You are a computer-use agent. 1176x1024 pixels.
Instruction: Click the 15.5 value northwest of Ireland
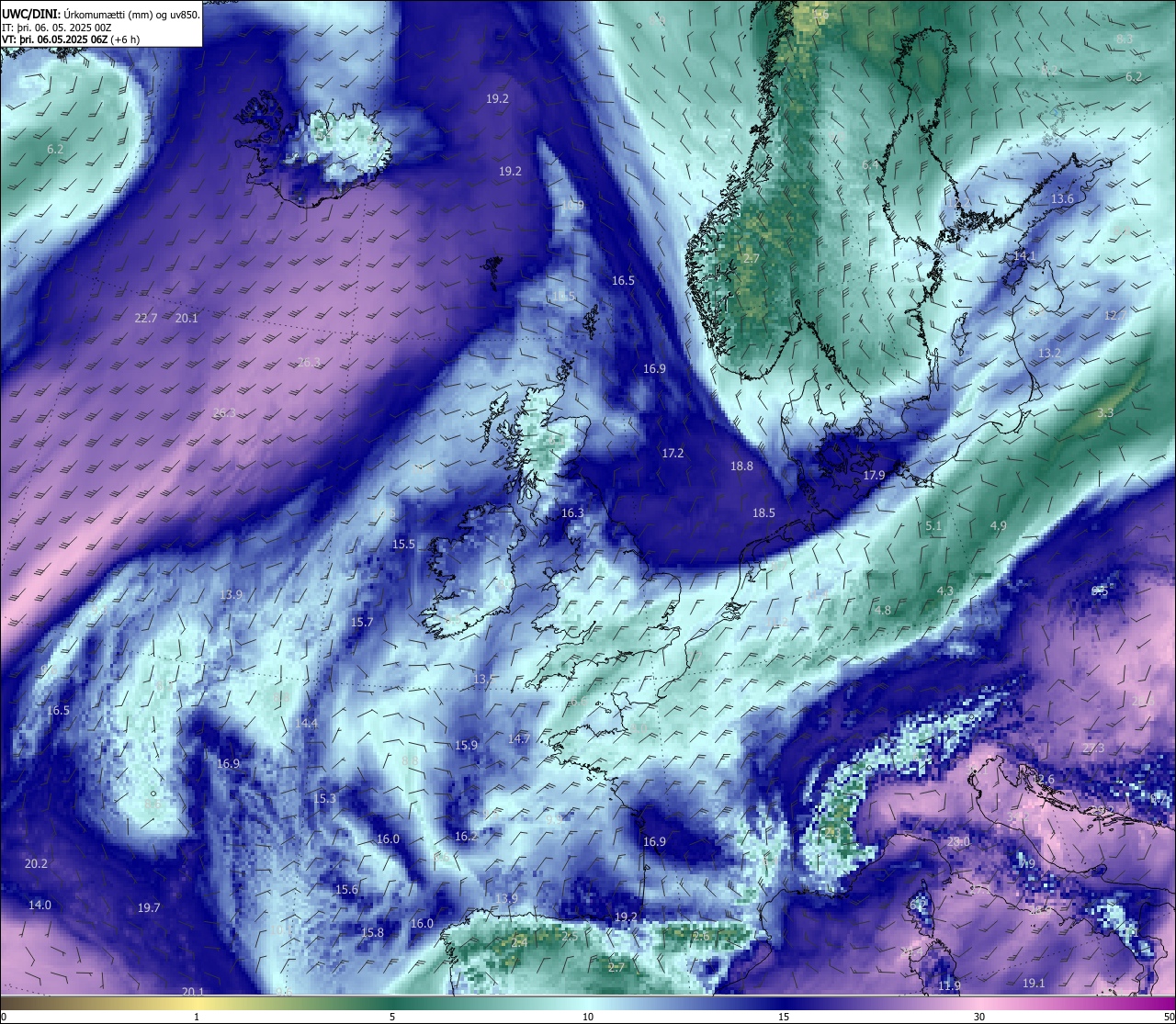pos(403,545)
